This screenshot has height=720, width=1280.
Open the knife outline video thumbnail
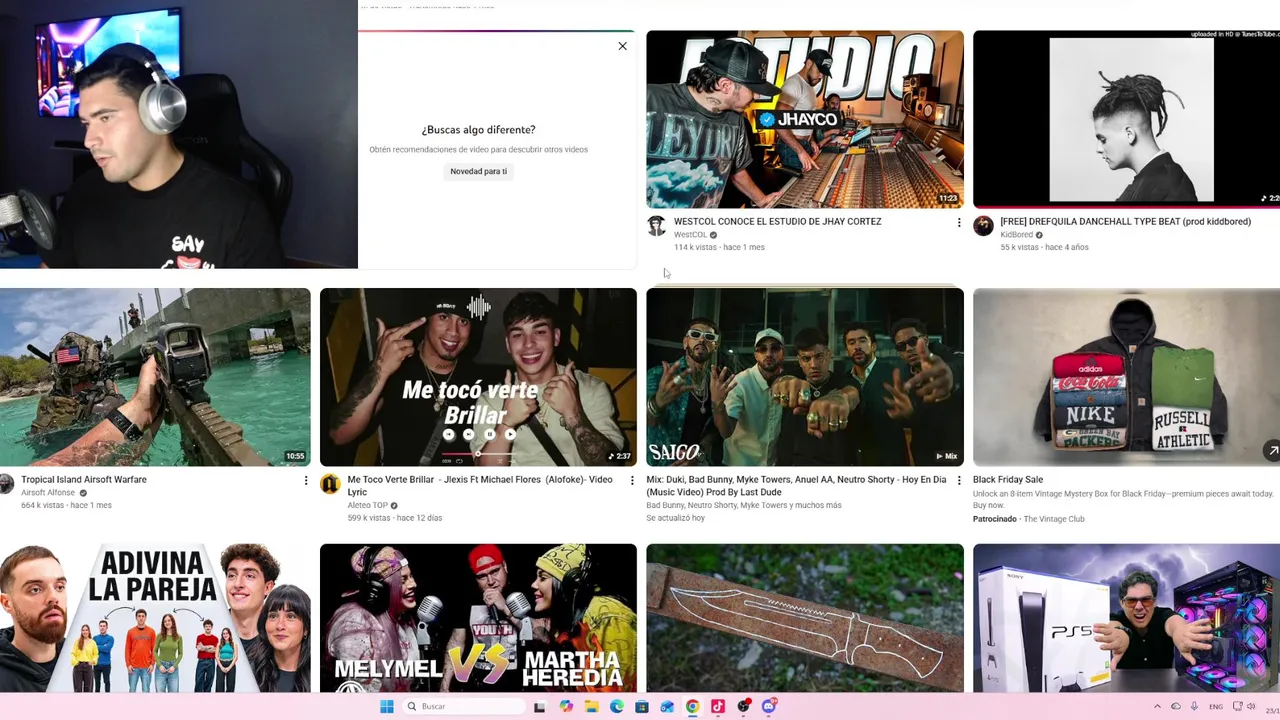tap(805, 618)
